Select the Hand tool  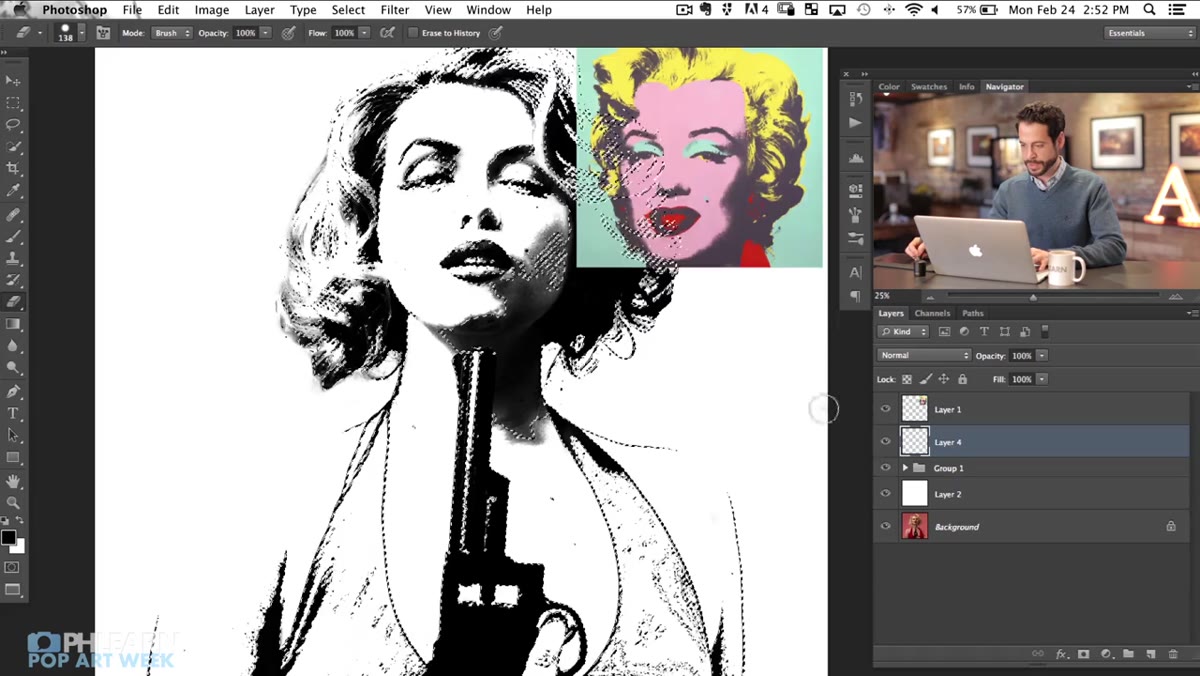[13, 482]
